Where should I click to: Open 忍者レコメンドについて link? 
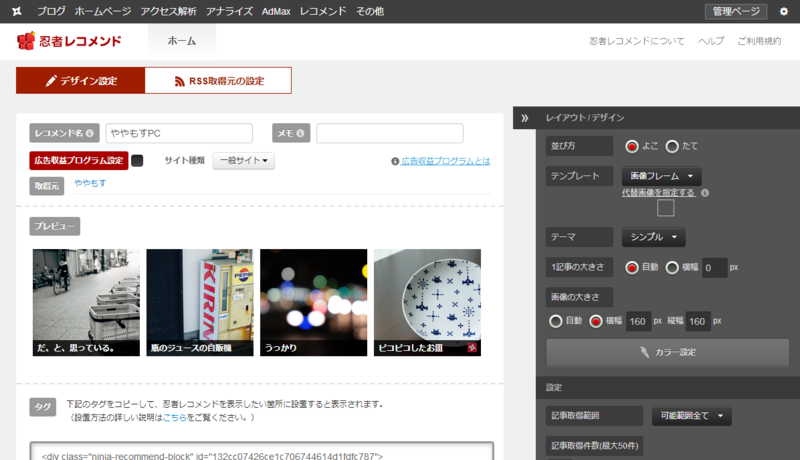[x=637, y=41]
